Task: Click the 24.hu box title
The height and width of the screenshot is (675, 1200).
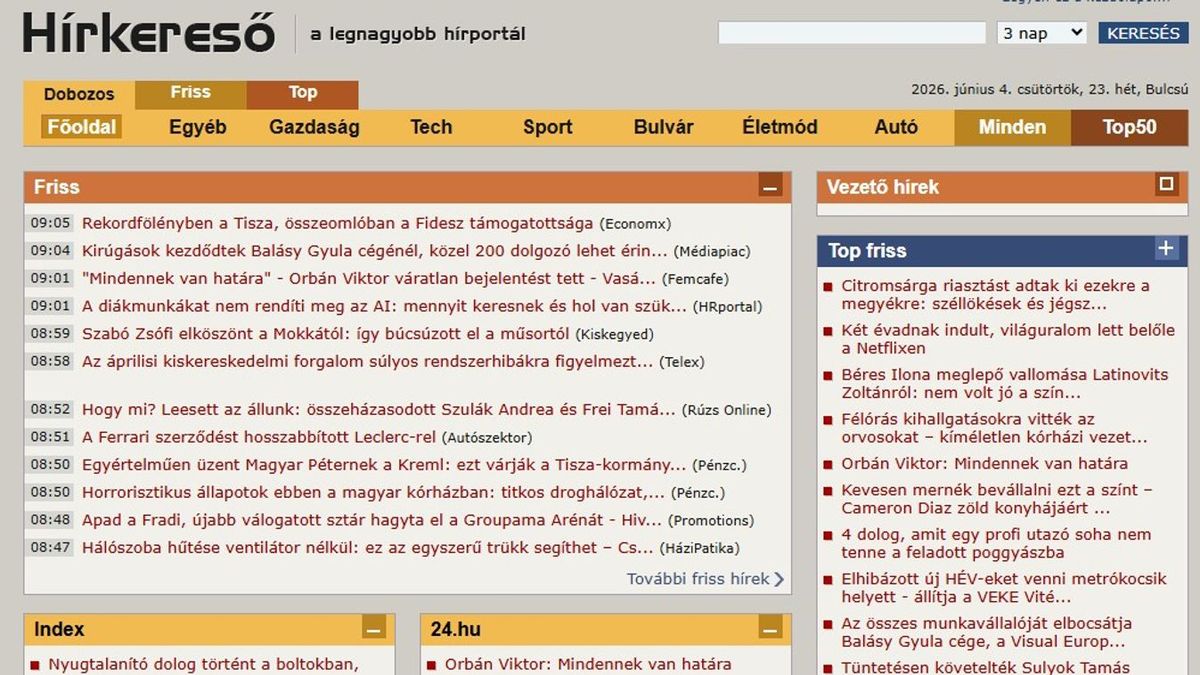Action: tap(456, 629)
